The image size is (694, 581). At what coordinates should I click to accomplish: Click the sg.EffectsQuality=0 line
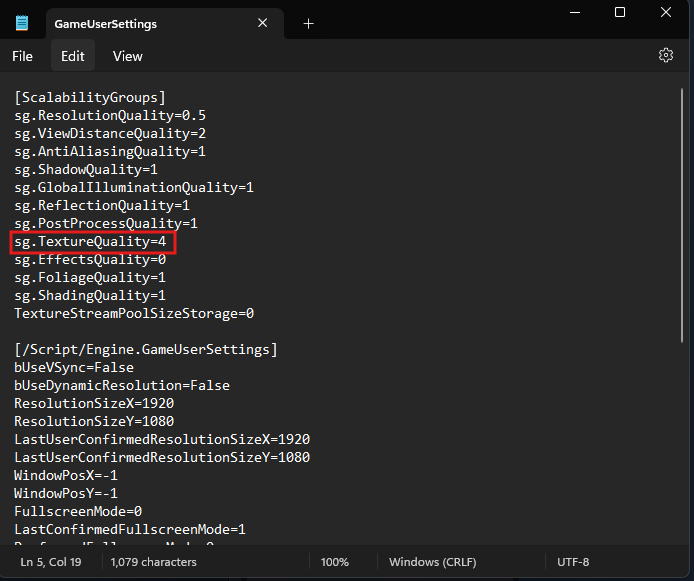point(90,260)
